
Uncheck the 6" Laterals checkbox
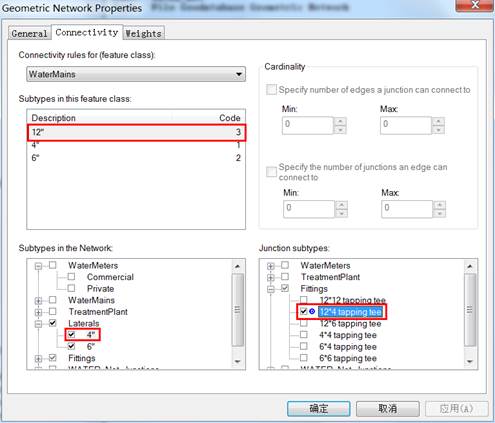[71, 346]
